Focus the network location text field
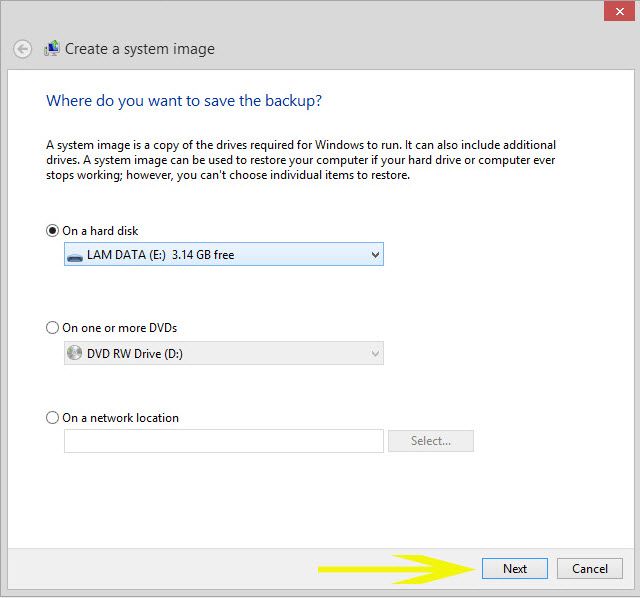 click(x=223, y=441)
